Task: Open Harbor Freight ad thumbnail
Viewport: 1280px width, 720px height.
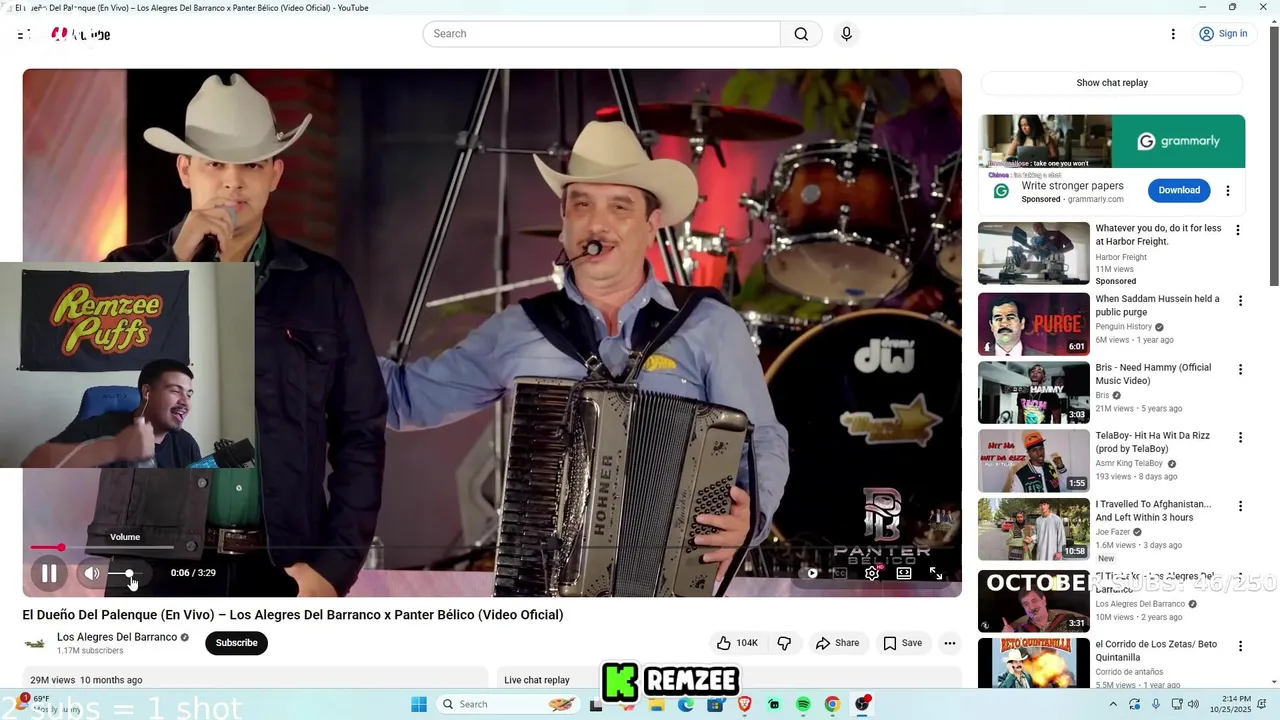Action: [1034, 253]
